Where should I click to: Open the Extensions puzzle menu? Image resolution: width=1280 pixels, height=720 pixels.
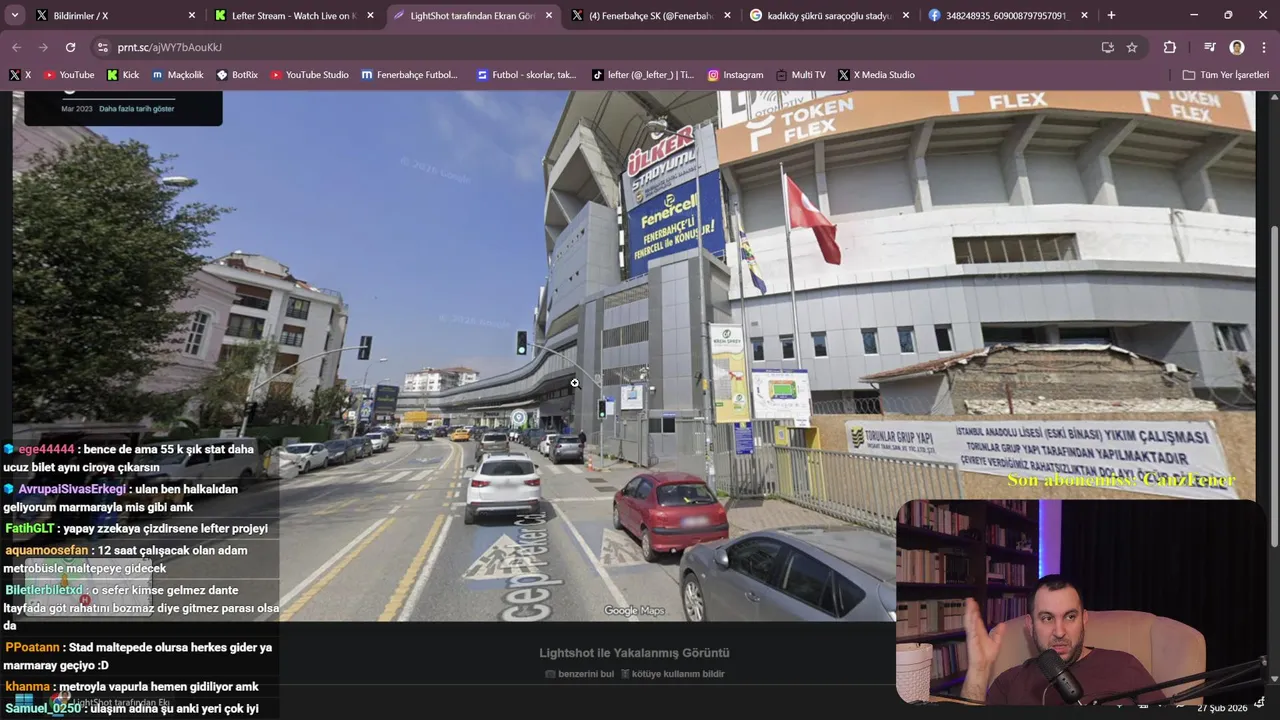click(1169, 47)
